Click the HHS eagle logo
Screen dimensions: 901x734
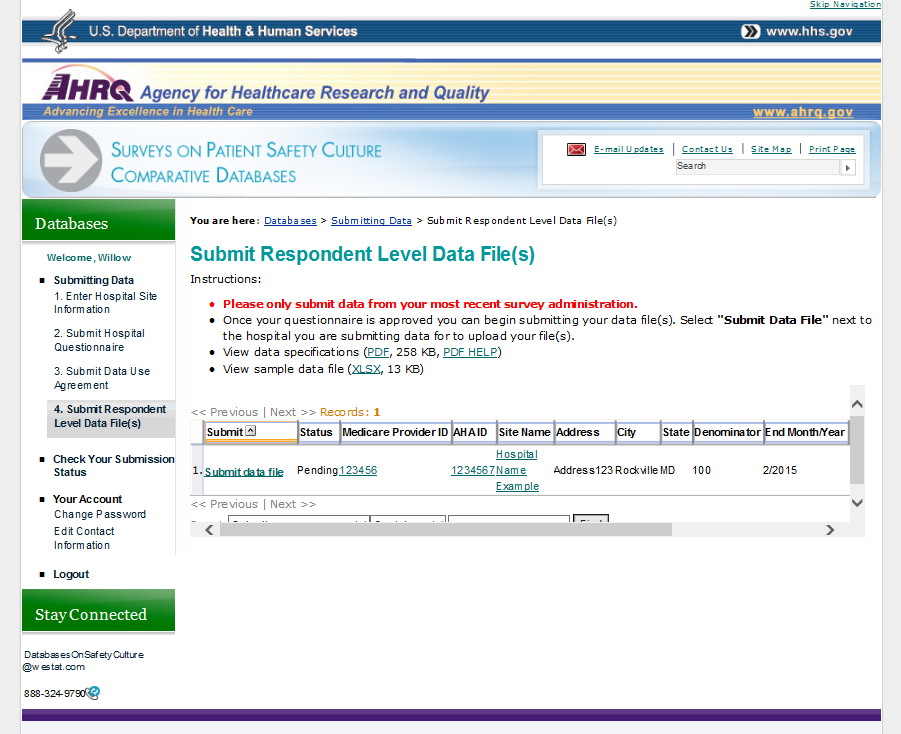point(59,31)
